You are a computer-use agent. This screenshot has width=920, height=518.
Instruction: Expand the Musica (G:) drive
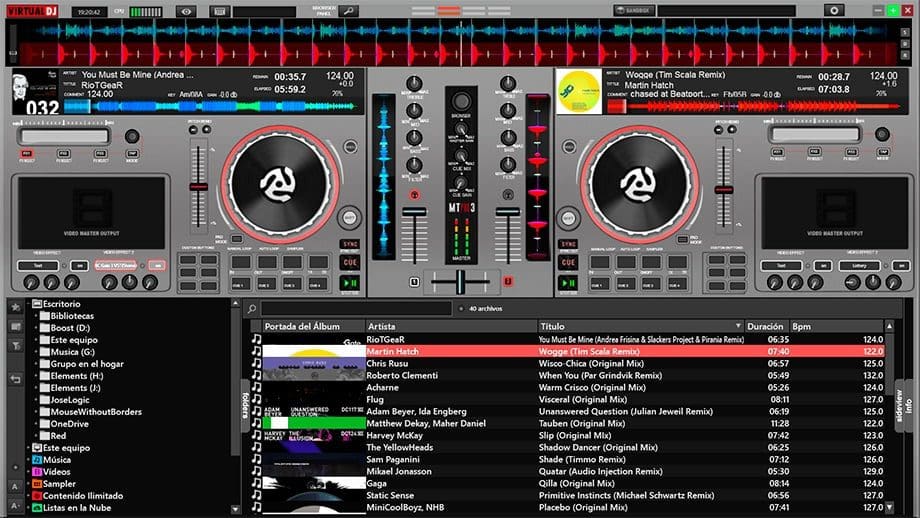pyautogui.click(x=36, y=352)
